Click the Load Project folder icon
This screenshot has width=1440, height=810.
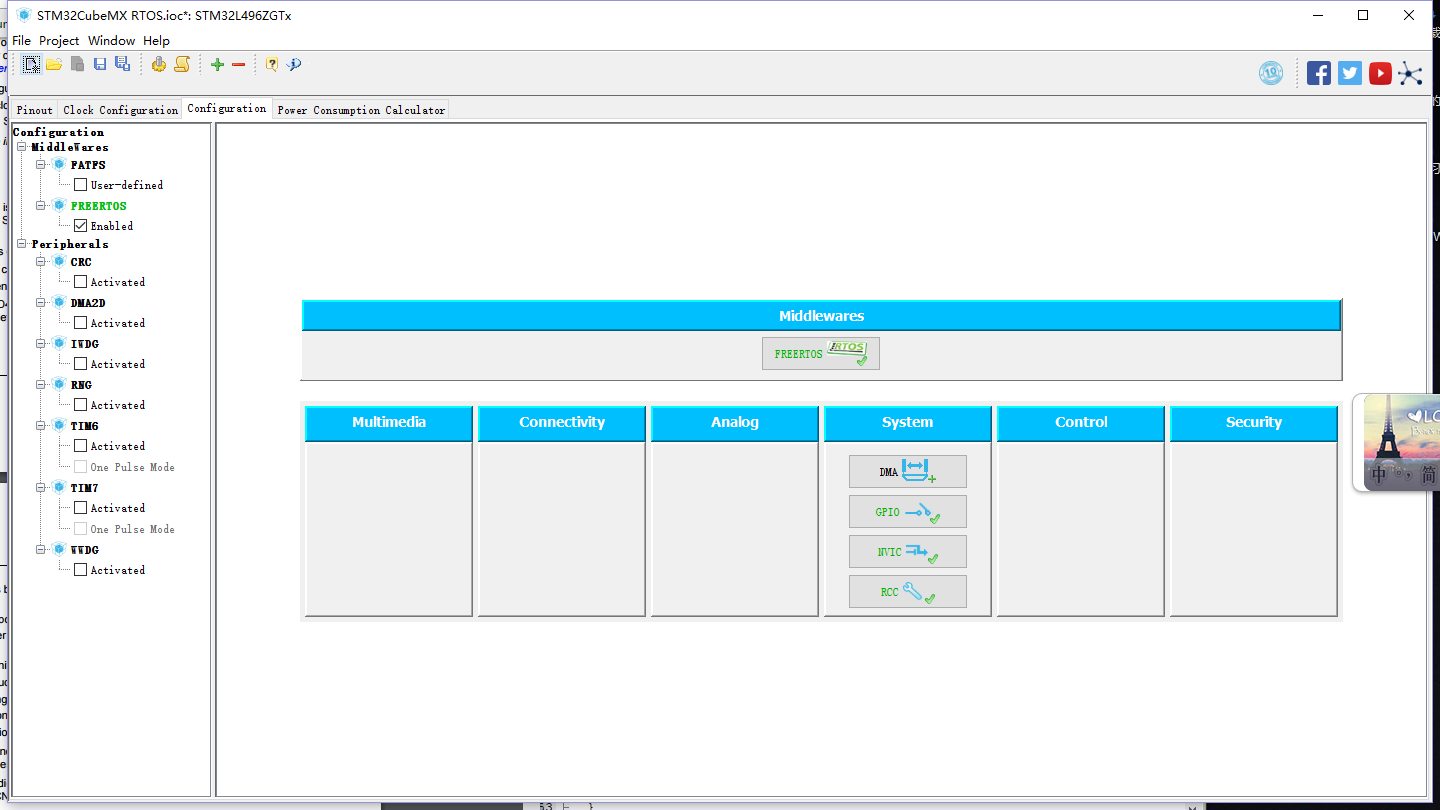pos(54,64)
